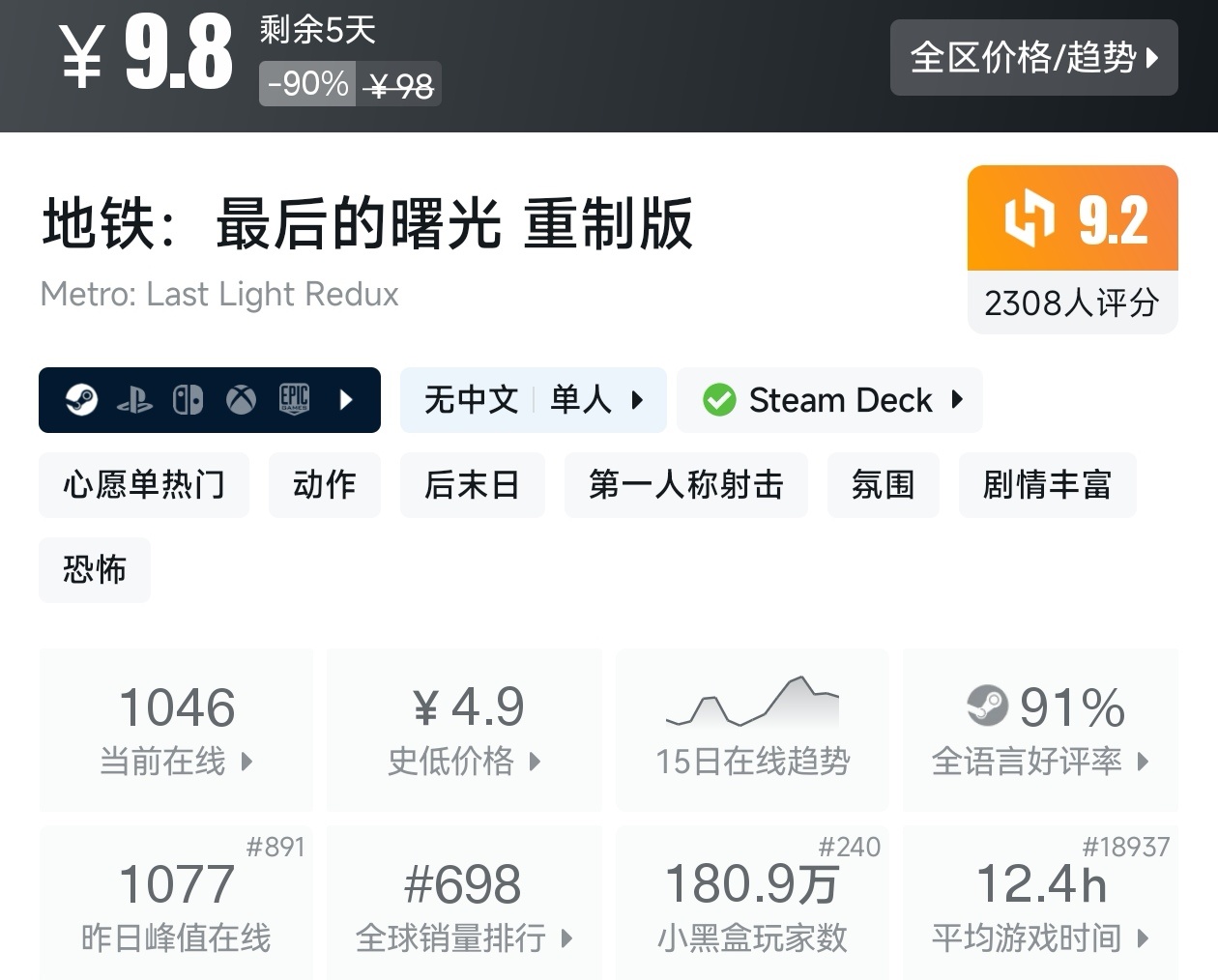Open 平均游戏时间 12.4h details
The image size is (1218, 980).
pos(1040,903)
